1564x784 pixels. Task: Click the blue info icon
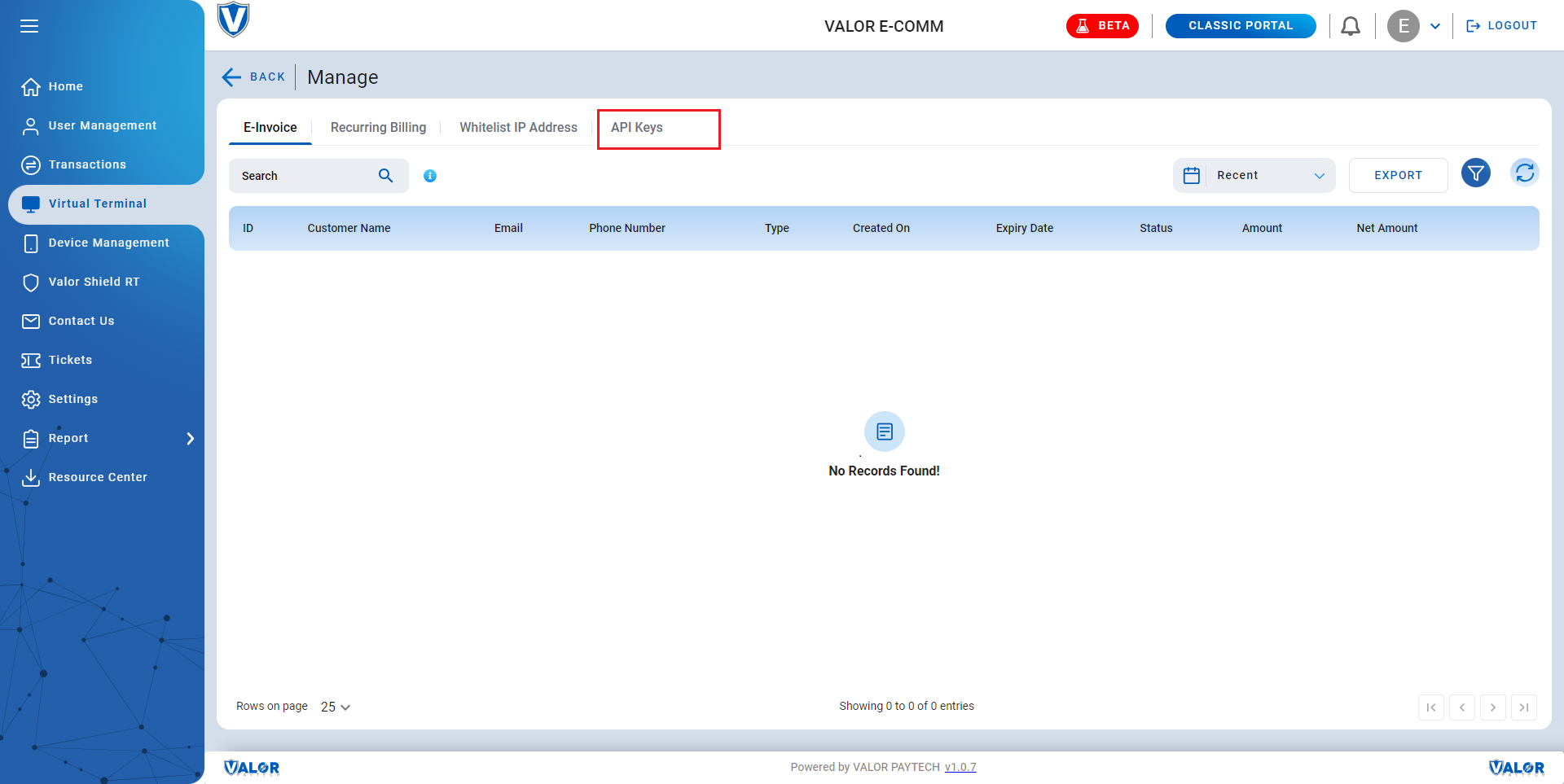point(430,176)
